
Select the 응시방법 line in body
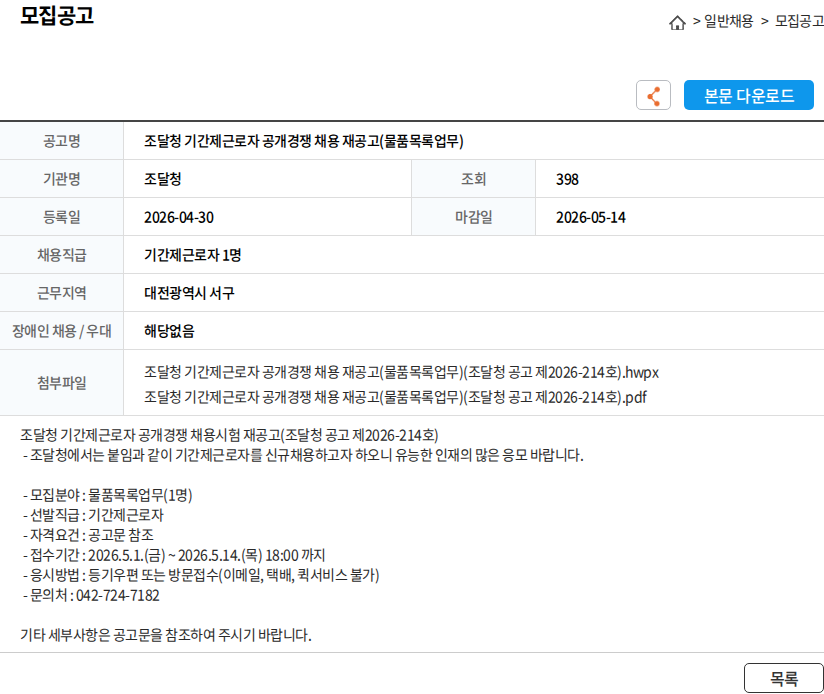click(x=201, y=575)
